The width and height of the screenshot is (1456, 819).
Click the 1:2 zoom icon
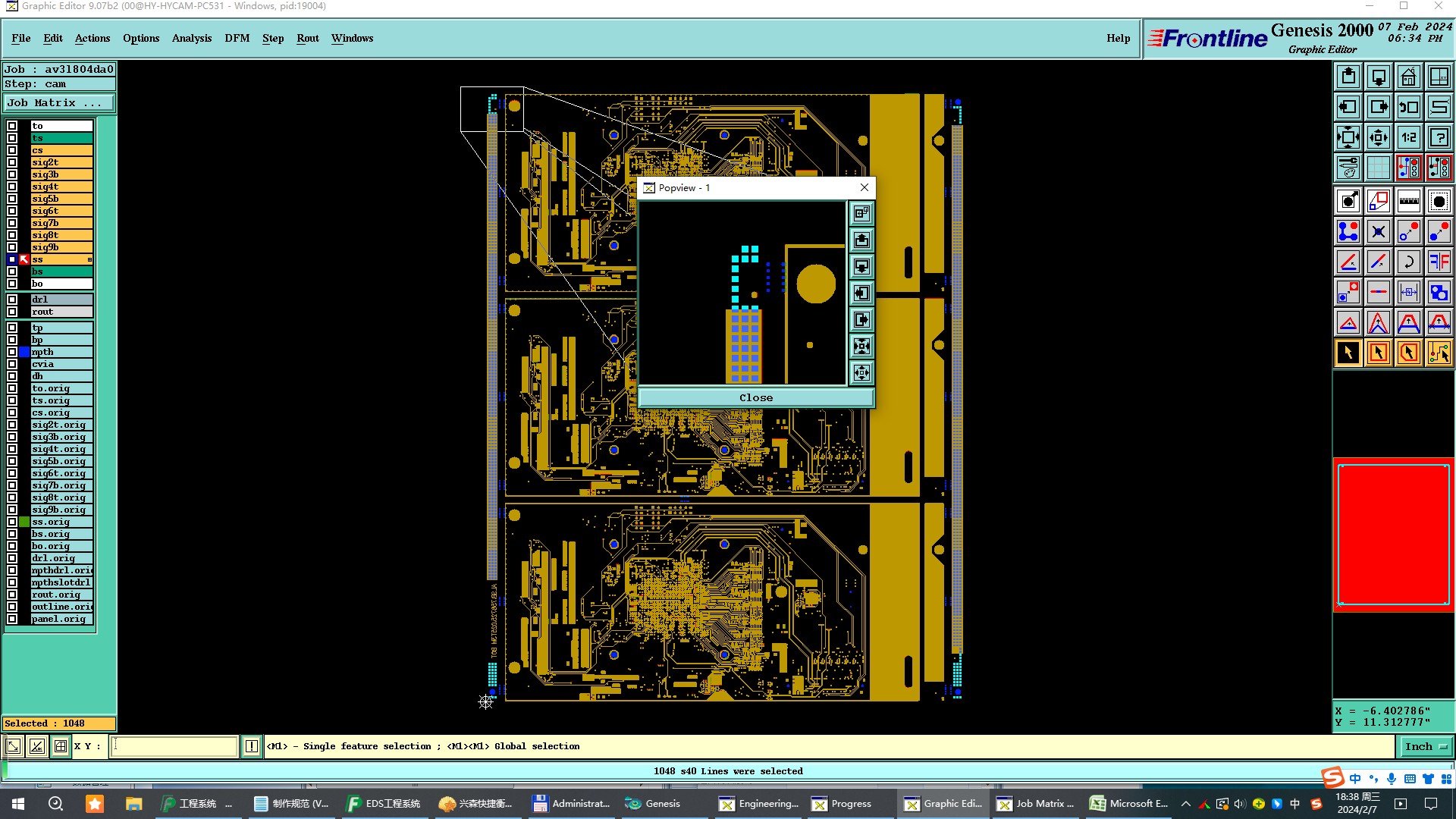(x=1408, y=137)
